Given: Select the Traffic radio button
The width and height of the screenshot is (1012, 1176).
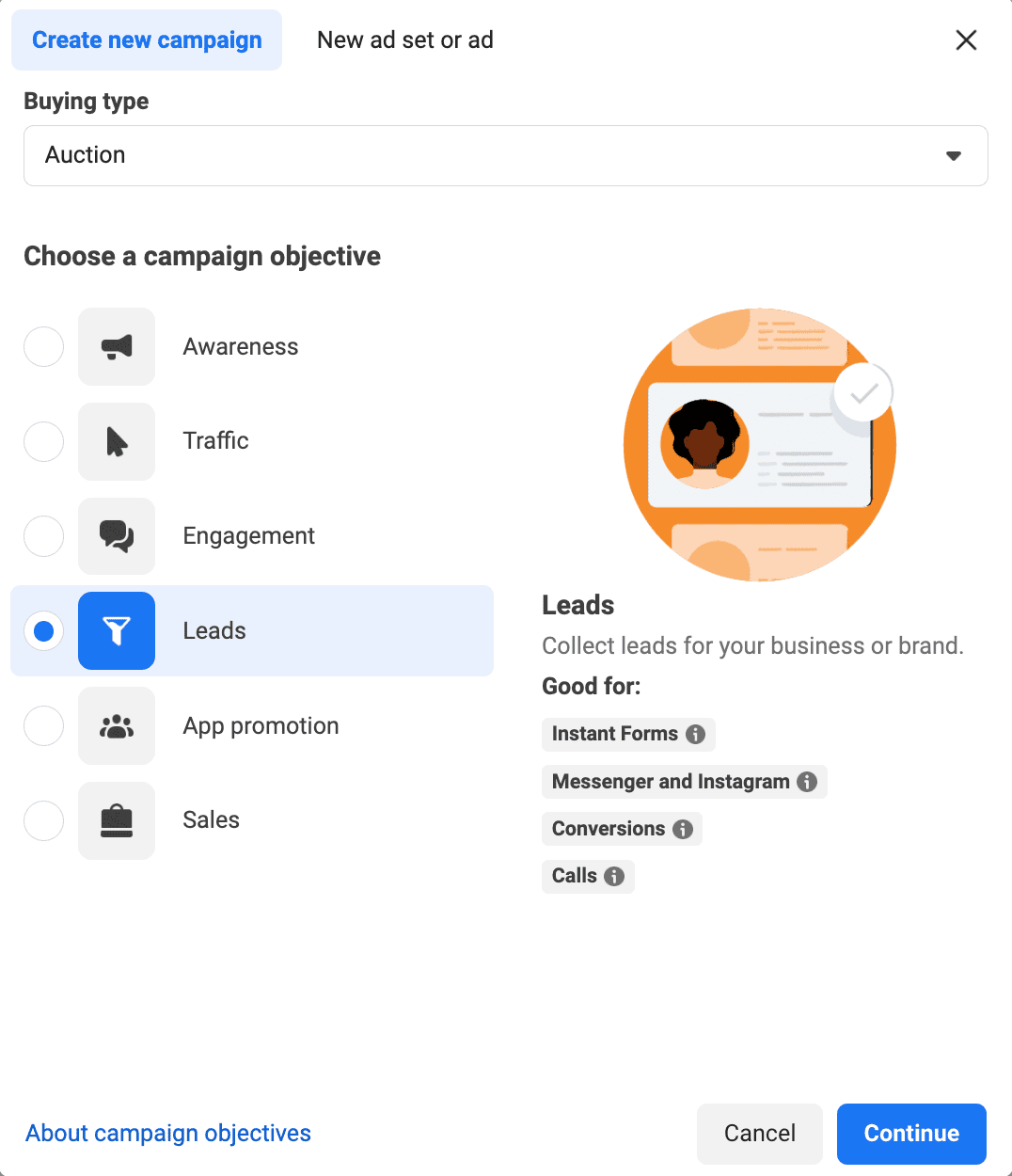Looking at the screenshot, I should pos(43,441).
